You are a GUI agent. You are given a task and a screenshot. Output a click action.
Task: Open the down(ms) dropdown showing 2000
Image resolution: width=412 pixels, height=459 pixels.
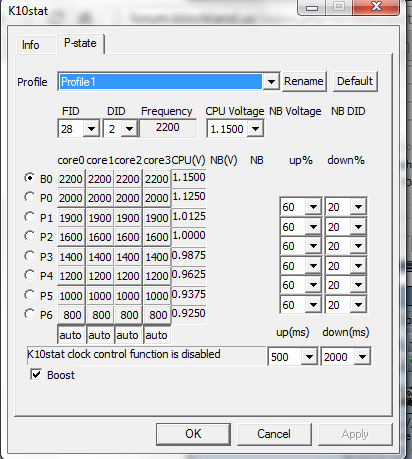[362, 357]
